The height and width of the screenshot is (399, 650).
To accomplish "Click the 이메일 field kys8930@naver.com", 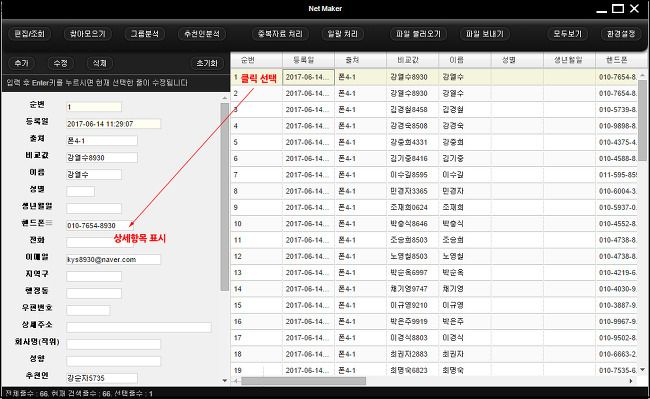I will (x=113, y=259).
